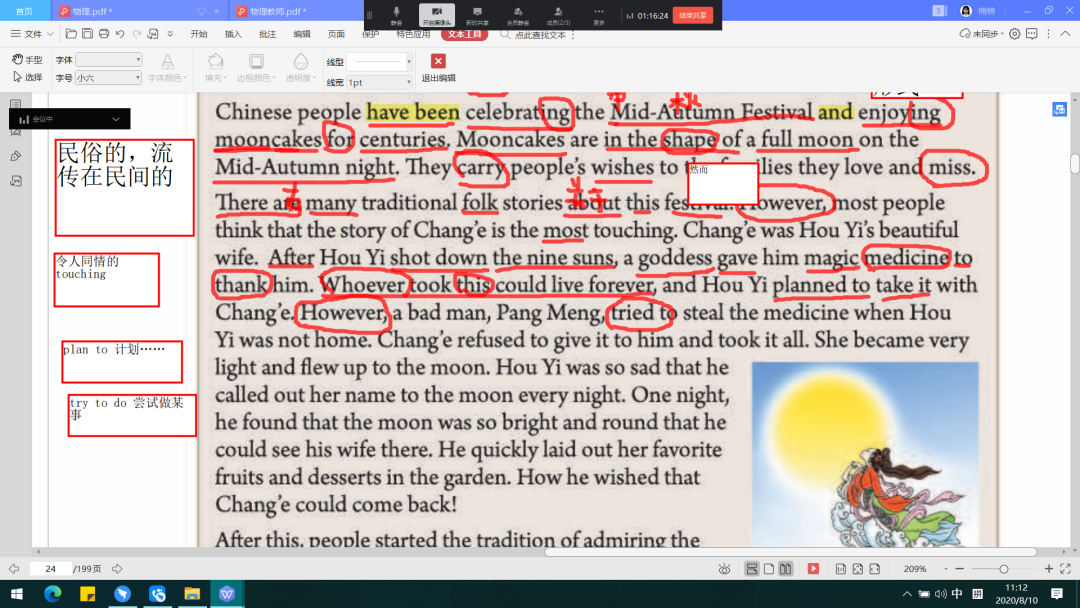Go to 首页 home tab
1080x608 pixels.
25,11
